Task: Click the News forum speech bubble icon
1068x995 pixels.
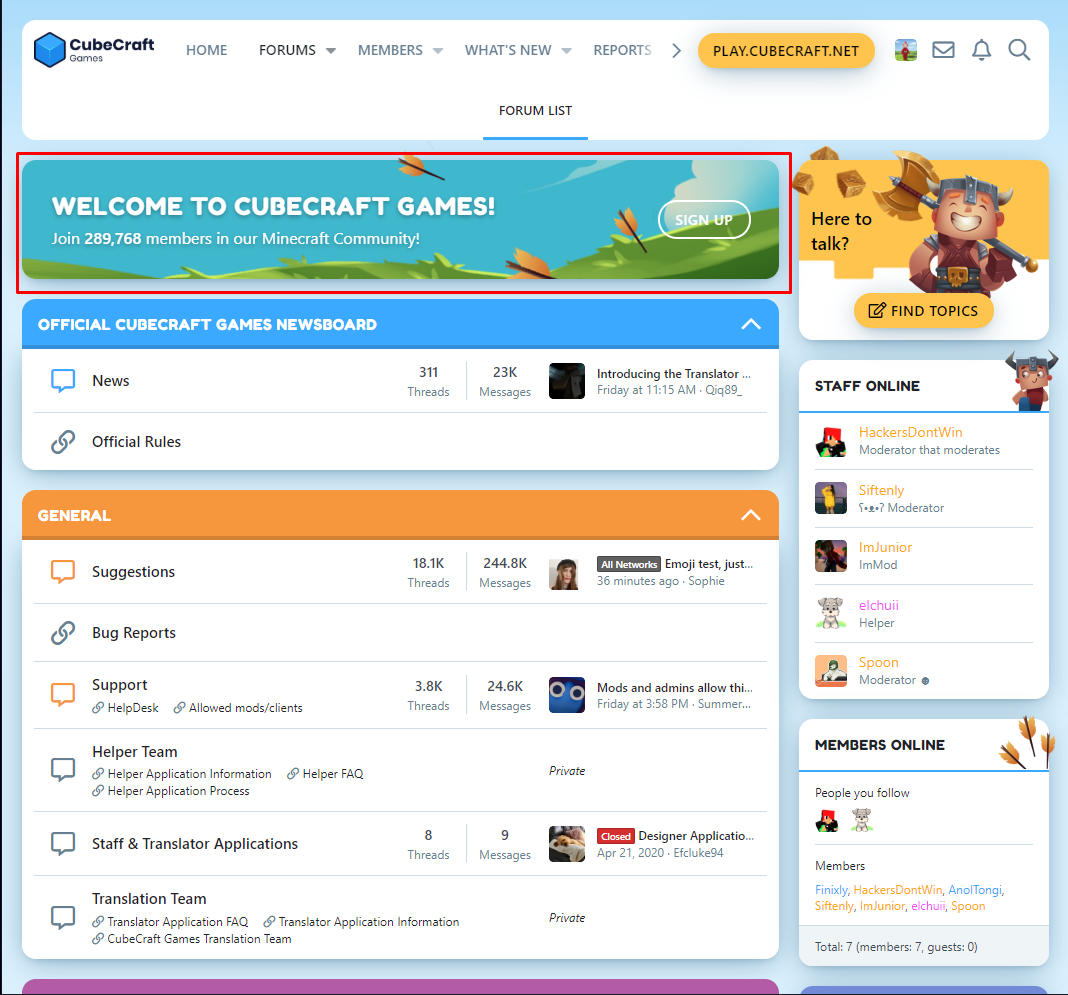Action: click(x=63, y=380)
